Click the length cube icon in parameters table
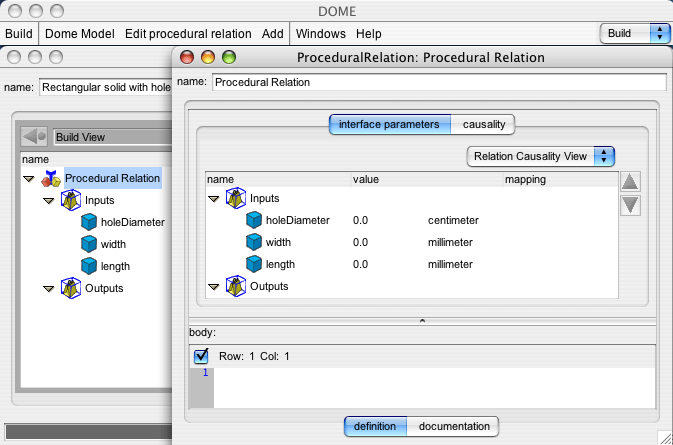This screenshot has width=673, height=445. click(254, 264)
